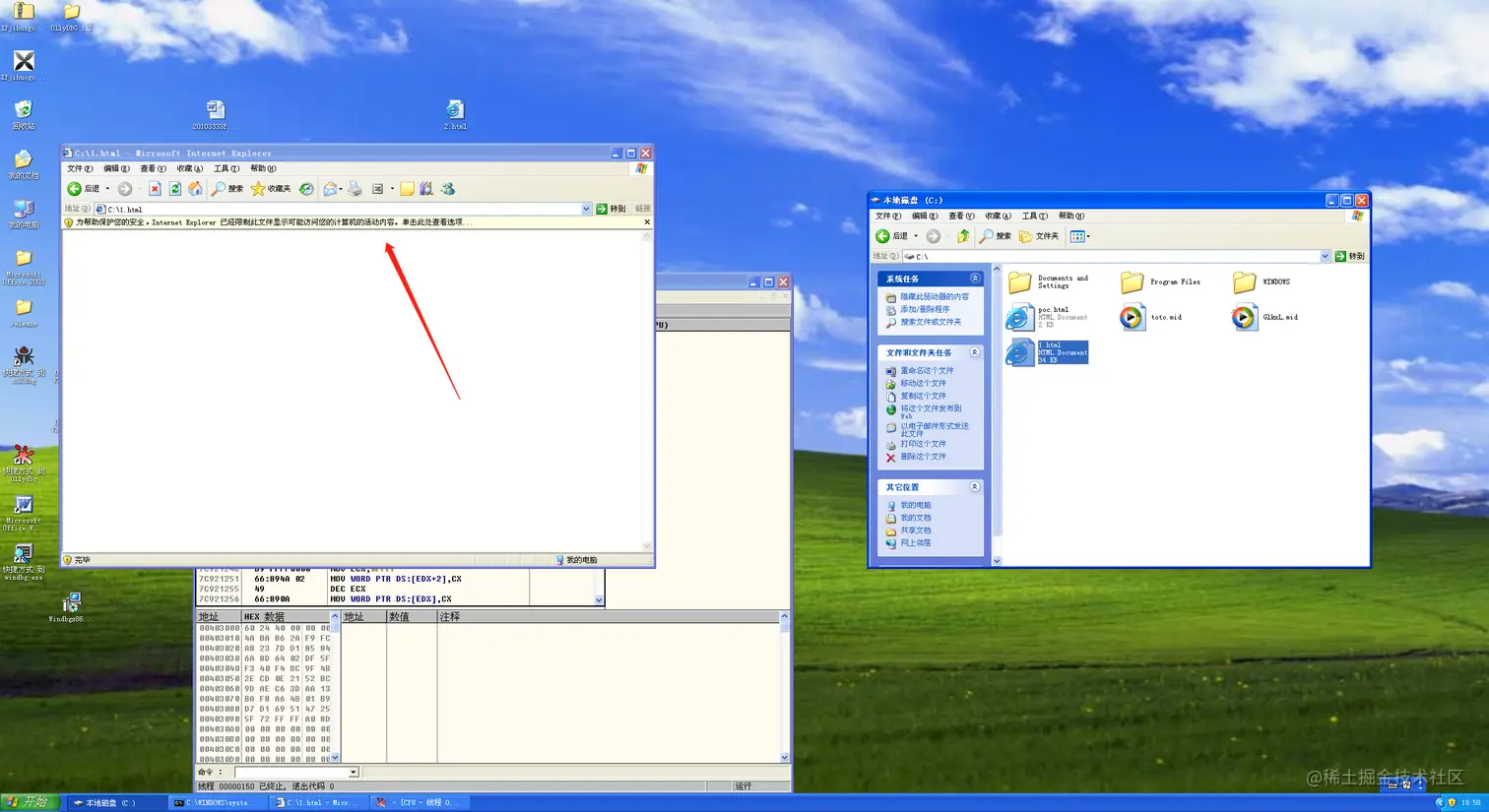Click the Internet Explorer address input field
This screenshot has width=1489, height=812.
pyautogui.click(x=343, y=209)
